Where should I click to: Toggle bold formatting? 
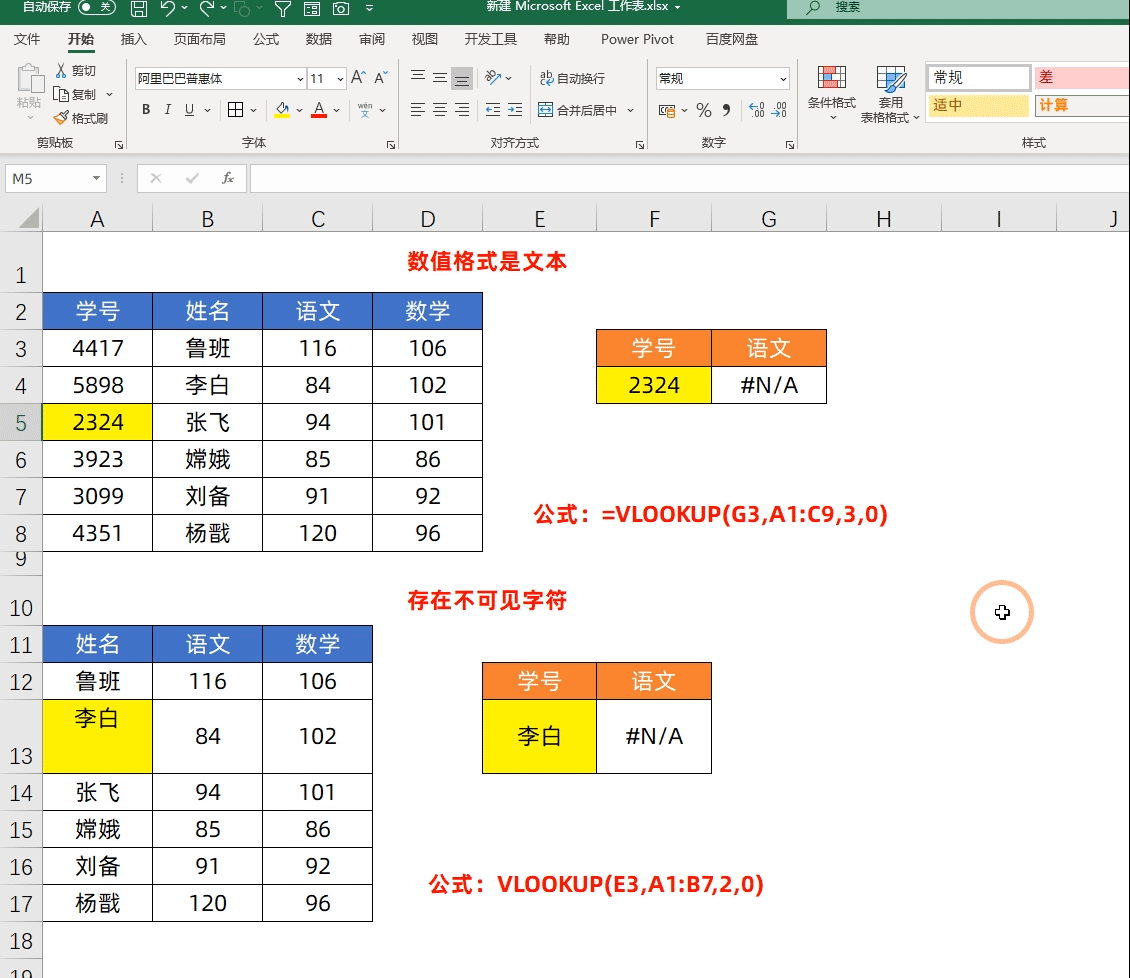(146, 110)
